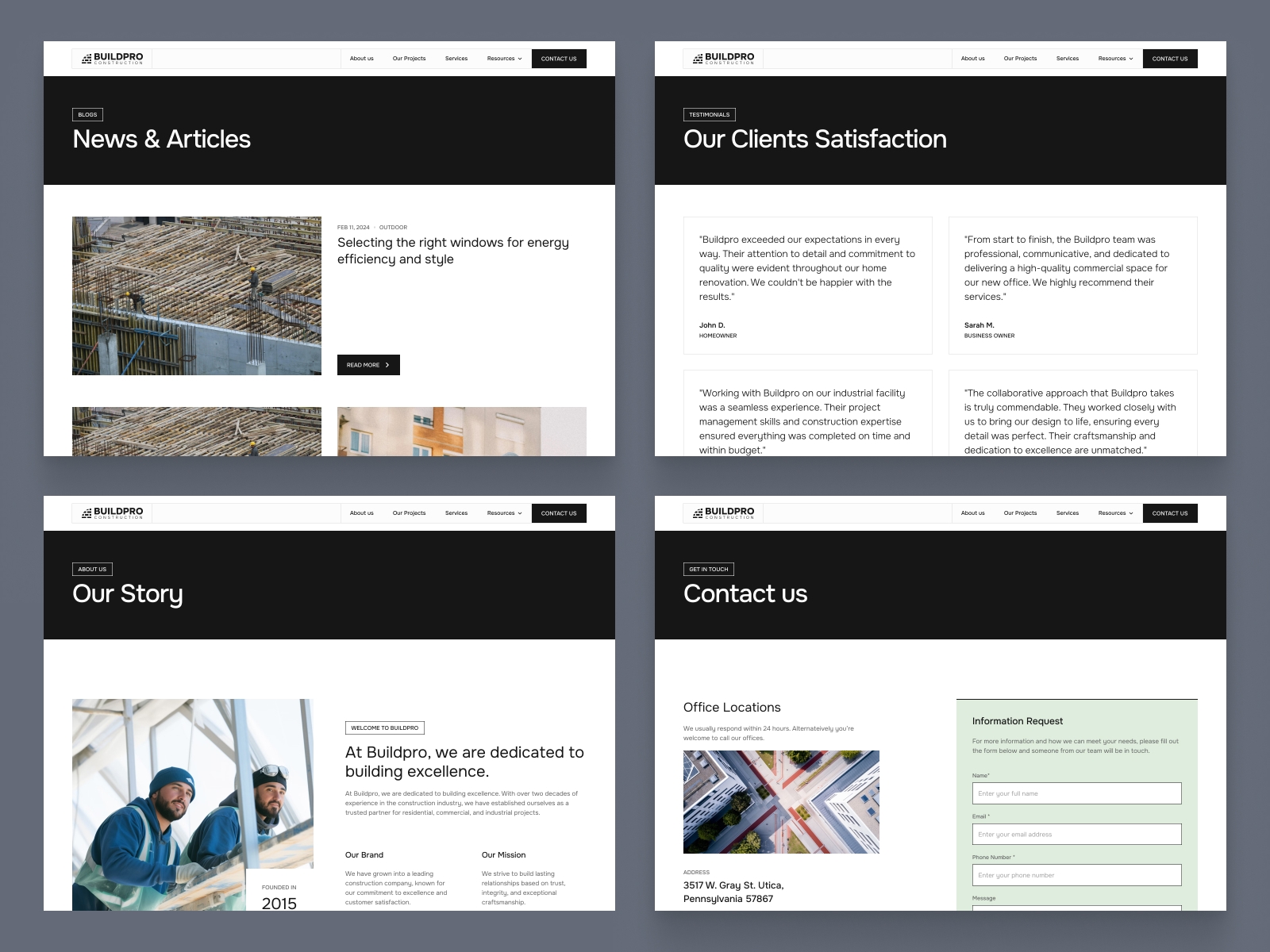Click the Buildpro logo on the Contact us page

point(723,513)
